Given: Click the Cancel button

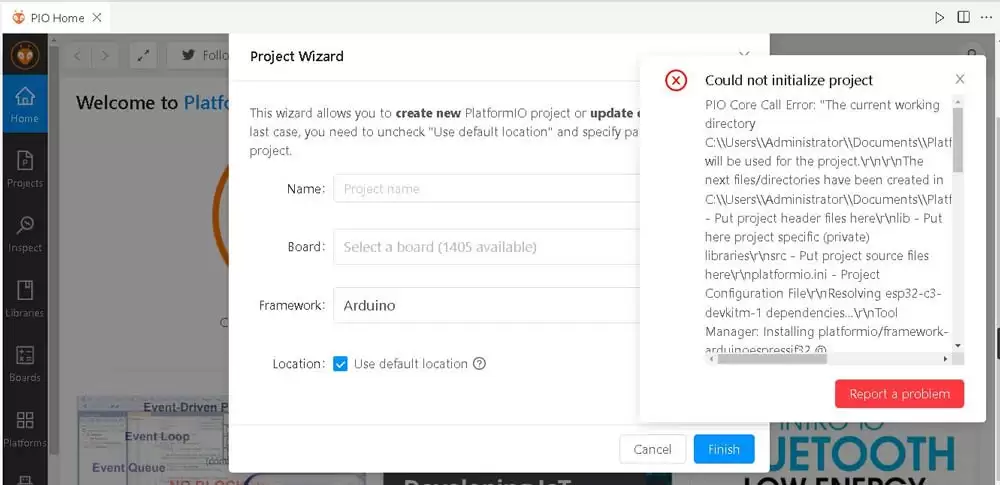Looking at the screenshot, I should pos(652,449).
